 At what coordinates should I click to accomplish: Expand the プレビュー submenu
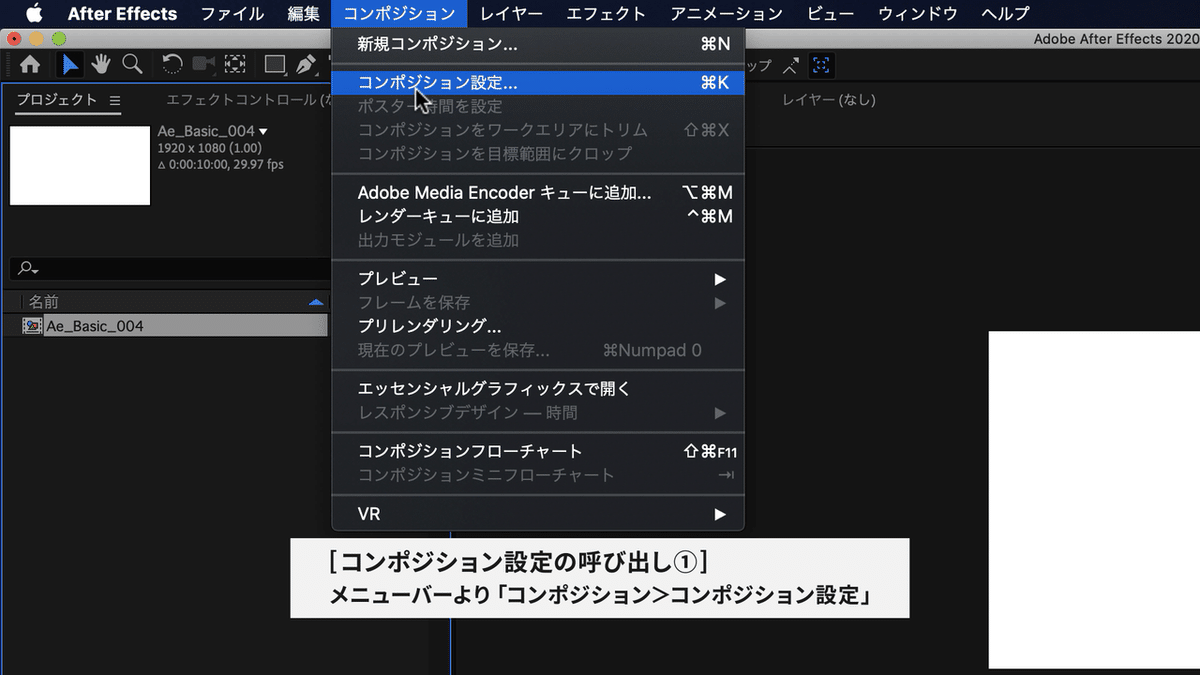click(x=719, y=278)
